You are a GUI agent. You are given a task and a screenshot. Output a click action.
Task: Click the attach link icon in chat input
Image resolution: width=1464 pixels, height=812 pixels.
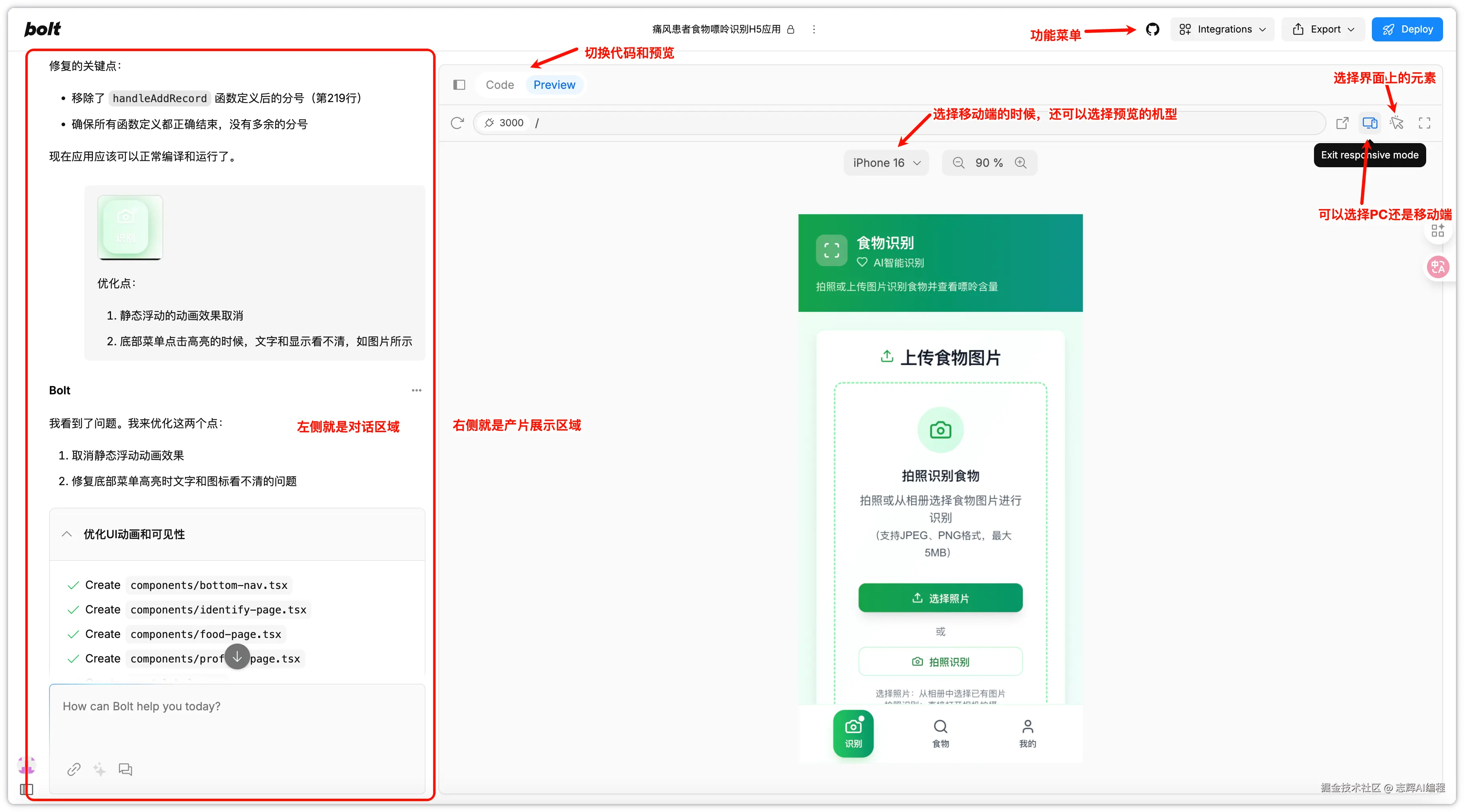click(x=74, y=769)
